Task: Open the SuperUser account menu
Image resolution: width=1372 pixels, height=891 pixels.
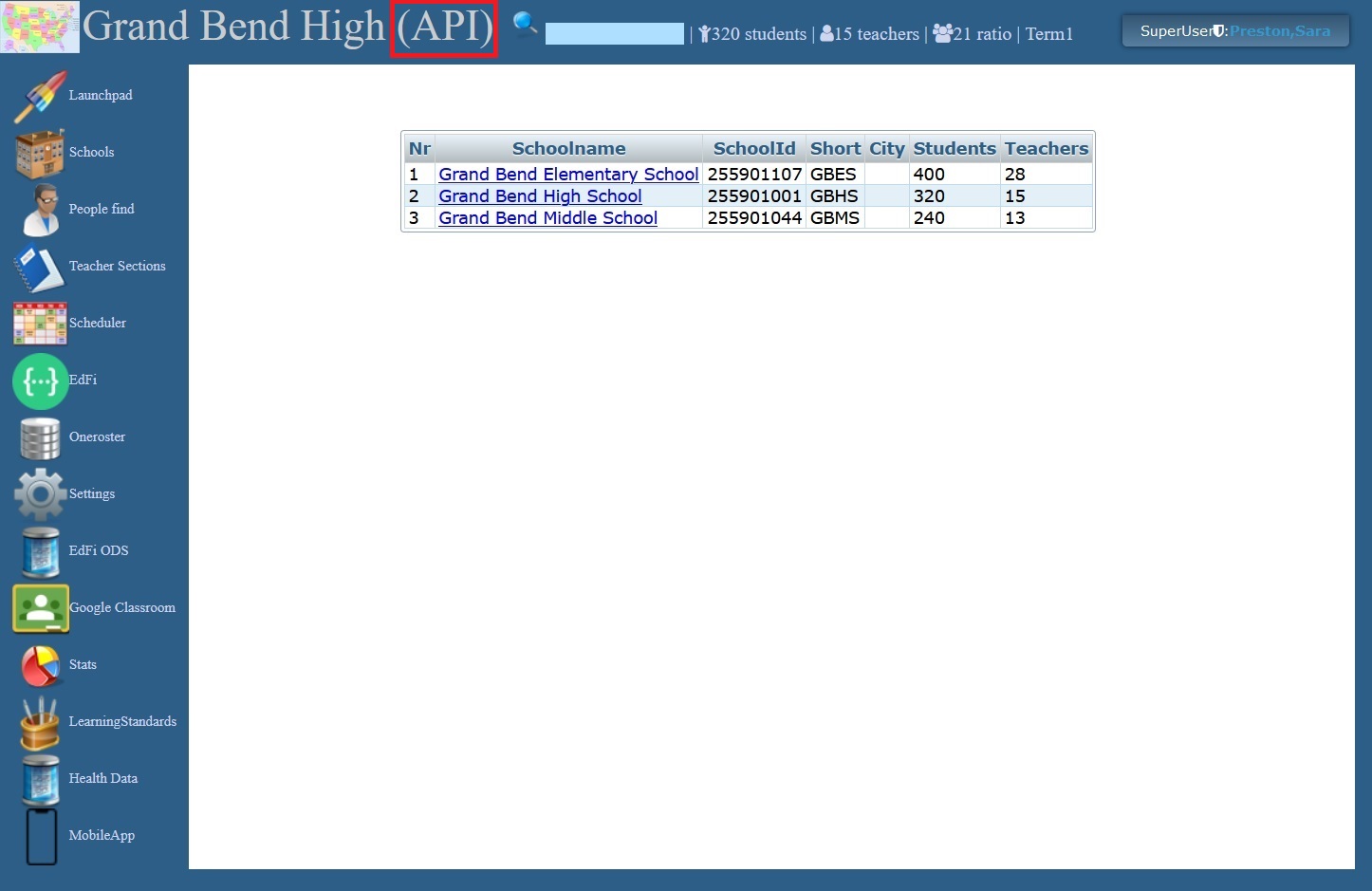Action: tap(1234, 30)
